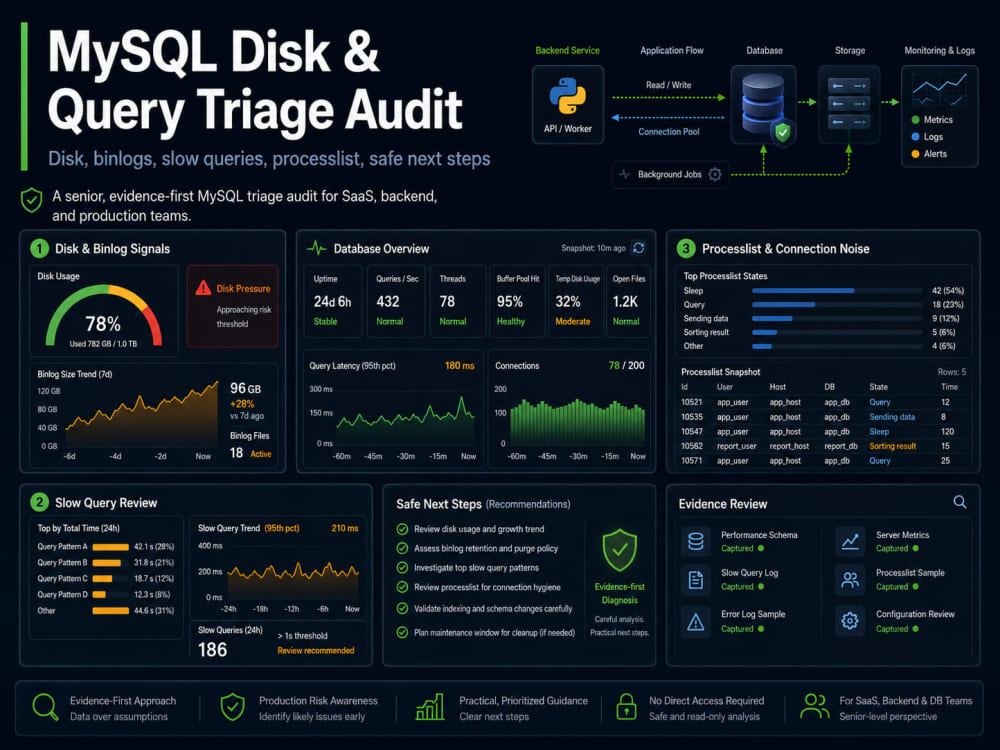Click the monitoring line chart icon

(939, 90)
